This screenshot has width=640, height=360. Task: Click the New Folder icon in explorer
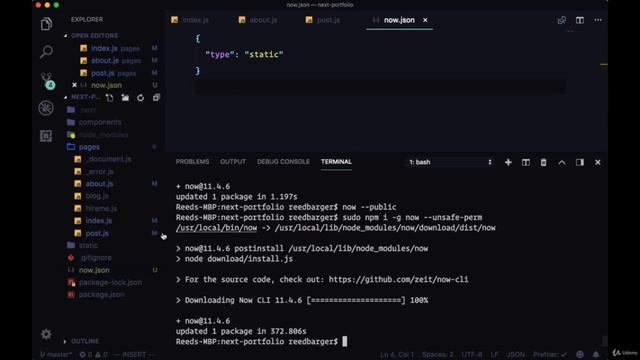click(x=125, y=98)
